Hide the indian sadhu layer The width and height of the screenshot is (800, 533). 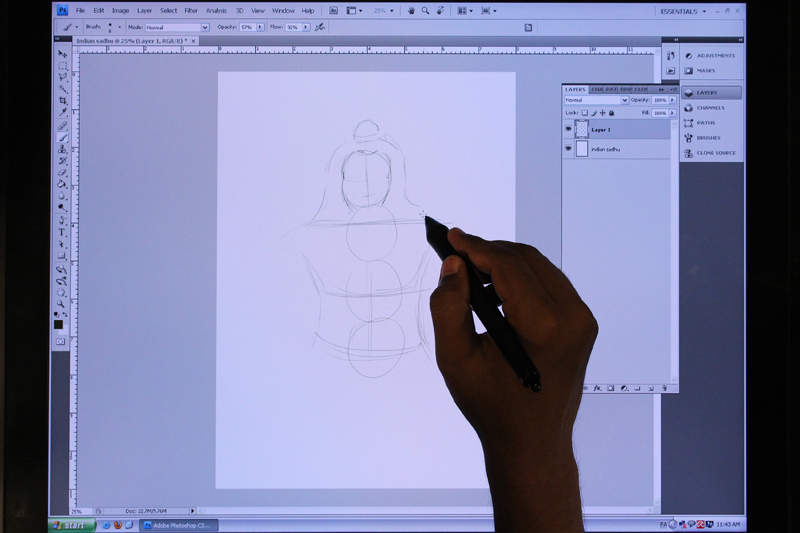coord(568,149)
